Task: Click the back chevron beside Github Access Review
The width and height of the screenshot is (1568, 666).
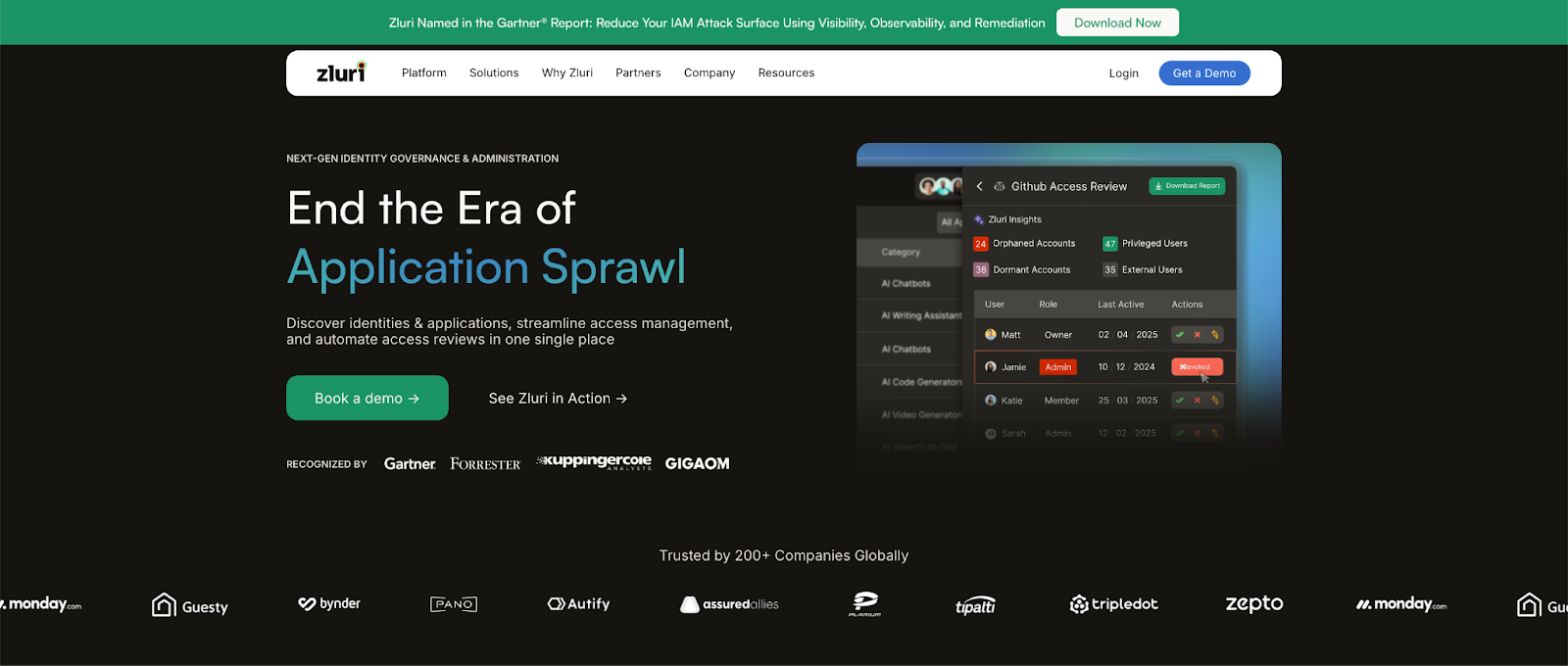Action: [979, 186]
